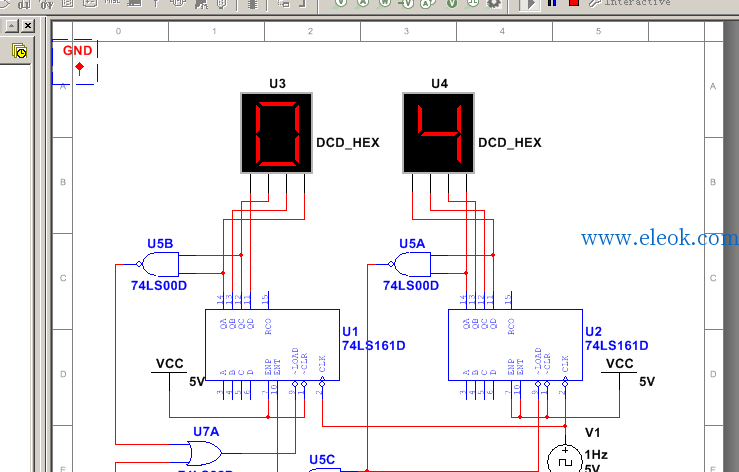
Task: Click the U7A OR gate
Action: point(205,453)
